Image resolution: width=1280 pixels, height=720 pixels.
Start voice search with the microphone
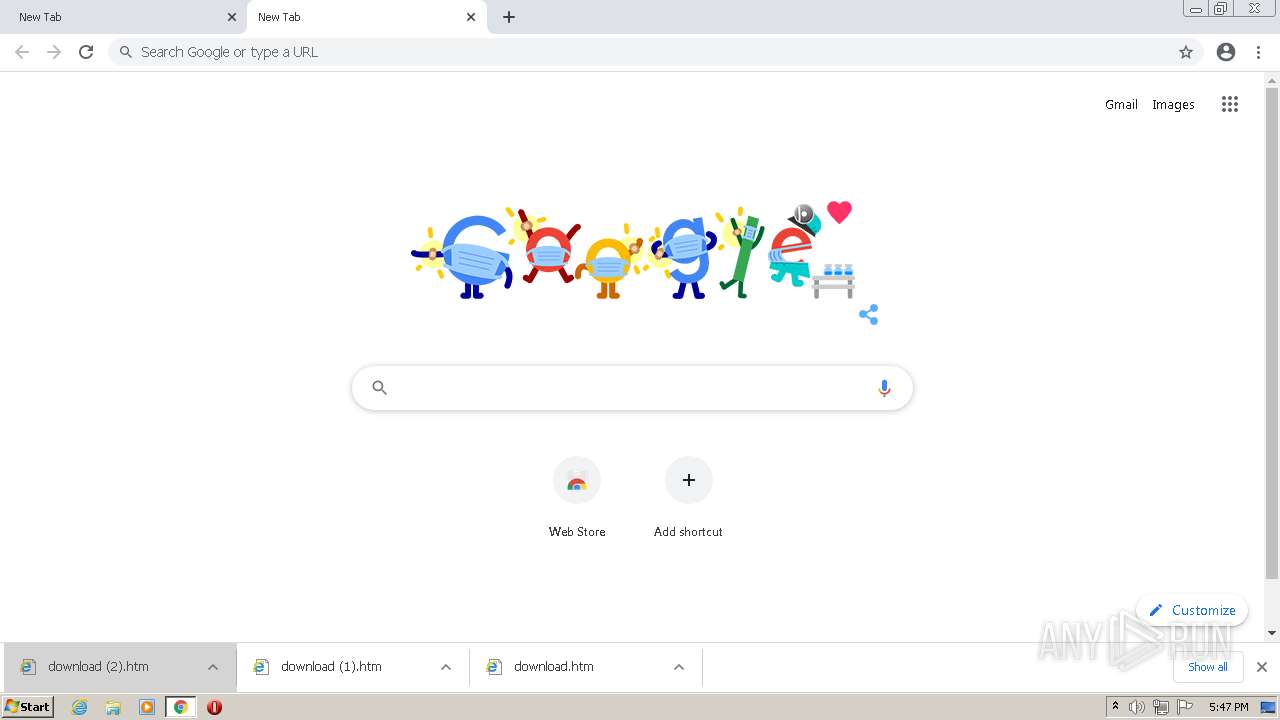(884, 388)
